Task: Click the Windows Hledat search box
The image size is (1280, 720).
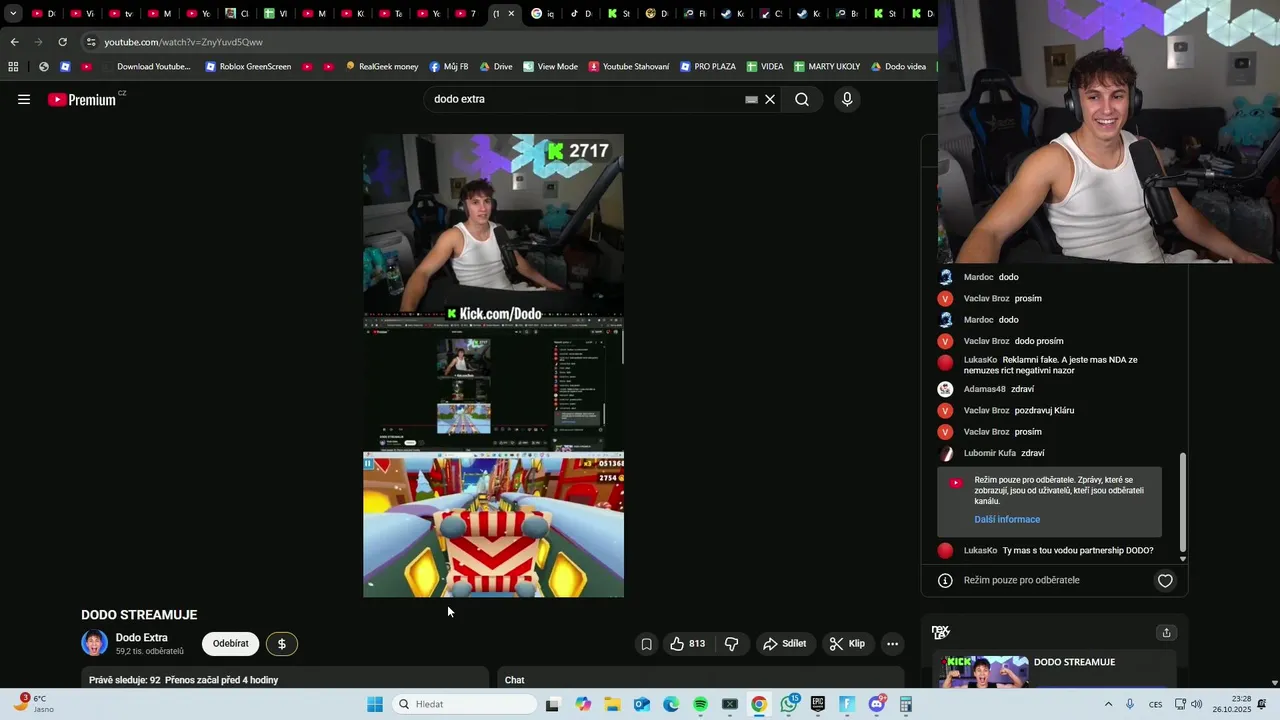Action: point(466,704)
